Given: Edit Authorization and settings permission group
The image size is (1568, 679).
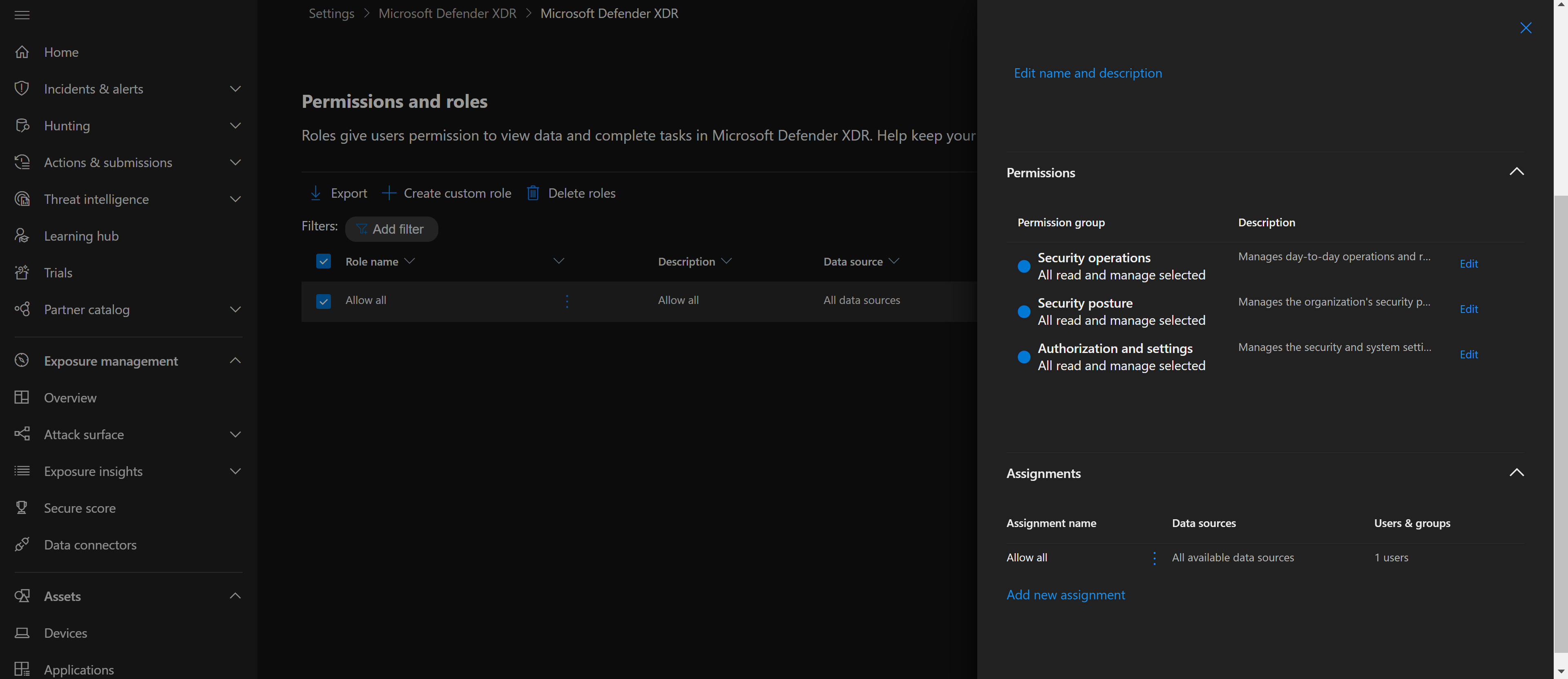Looking at the screenshot, I should coord(1468,355).
